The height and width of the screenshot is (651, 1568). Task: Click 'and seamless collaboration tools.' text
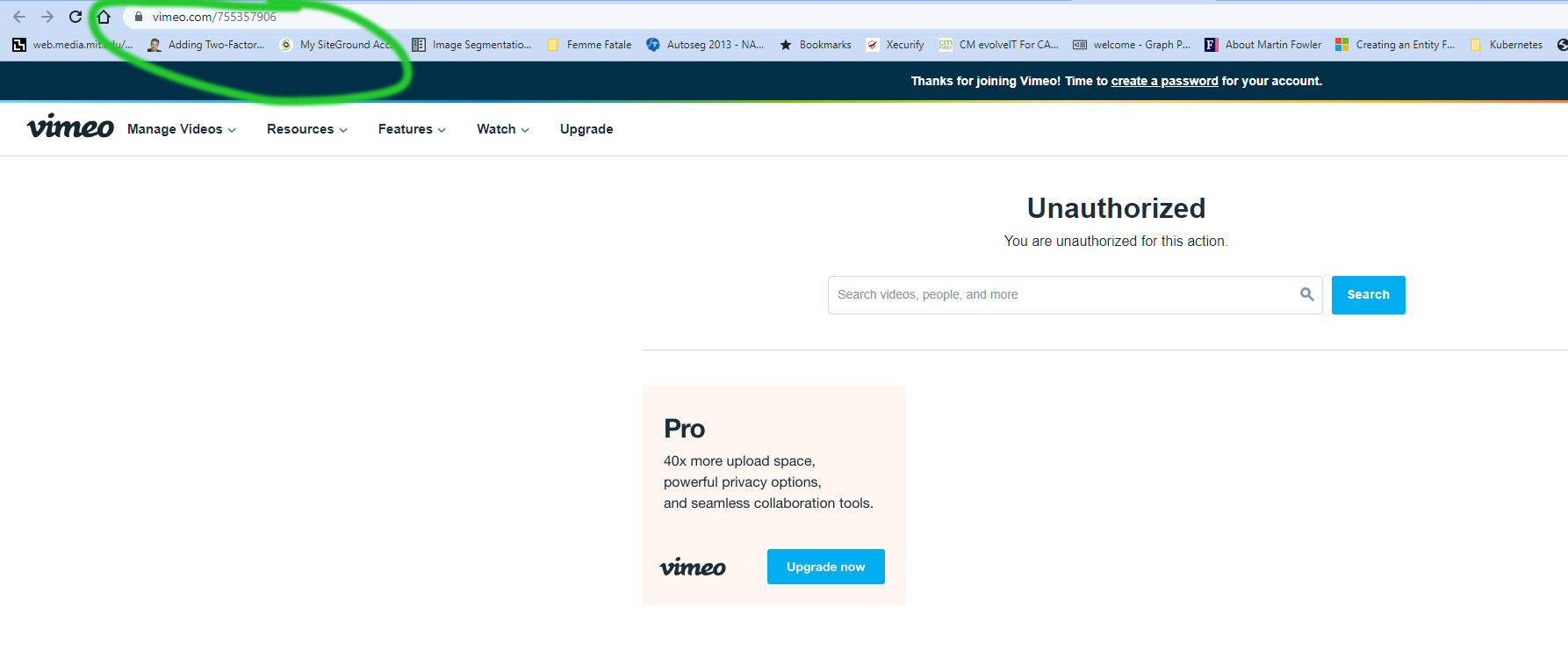pos(768,503)
